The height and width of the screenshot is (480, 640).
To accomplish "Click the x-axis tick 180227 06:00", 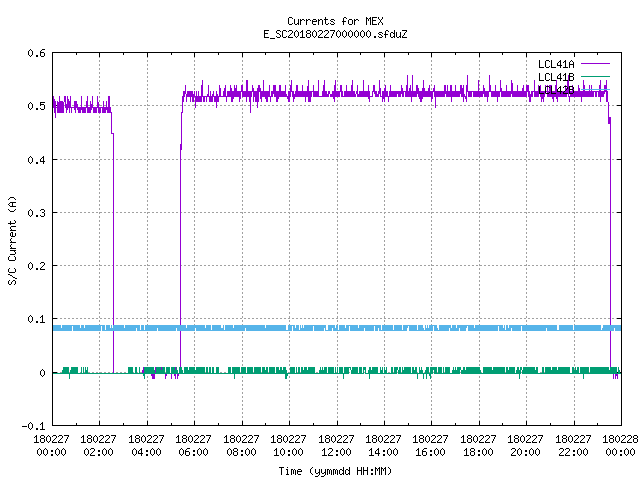I will pyautogui.click(x=193, y=445).
